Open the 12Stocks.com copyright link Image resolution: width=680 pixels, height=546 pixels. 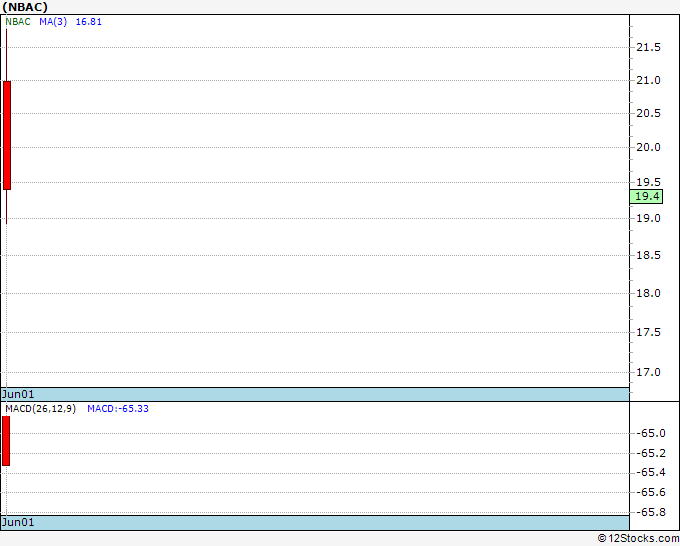pos(638,539)
